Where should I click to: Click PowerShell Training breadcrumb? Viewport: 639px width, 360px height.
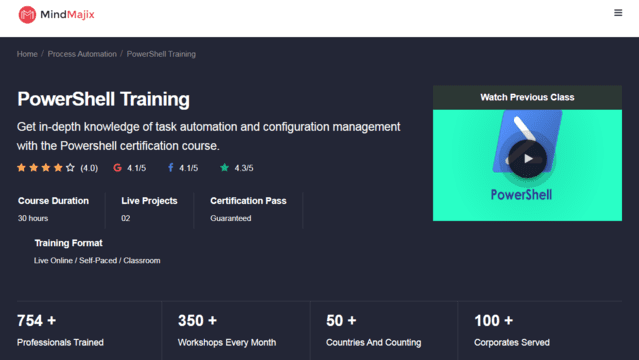coord(161,54)
